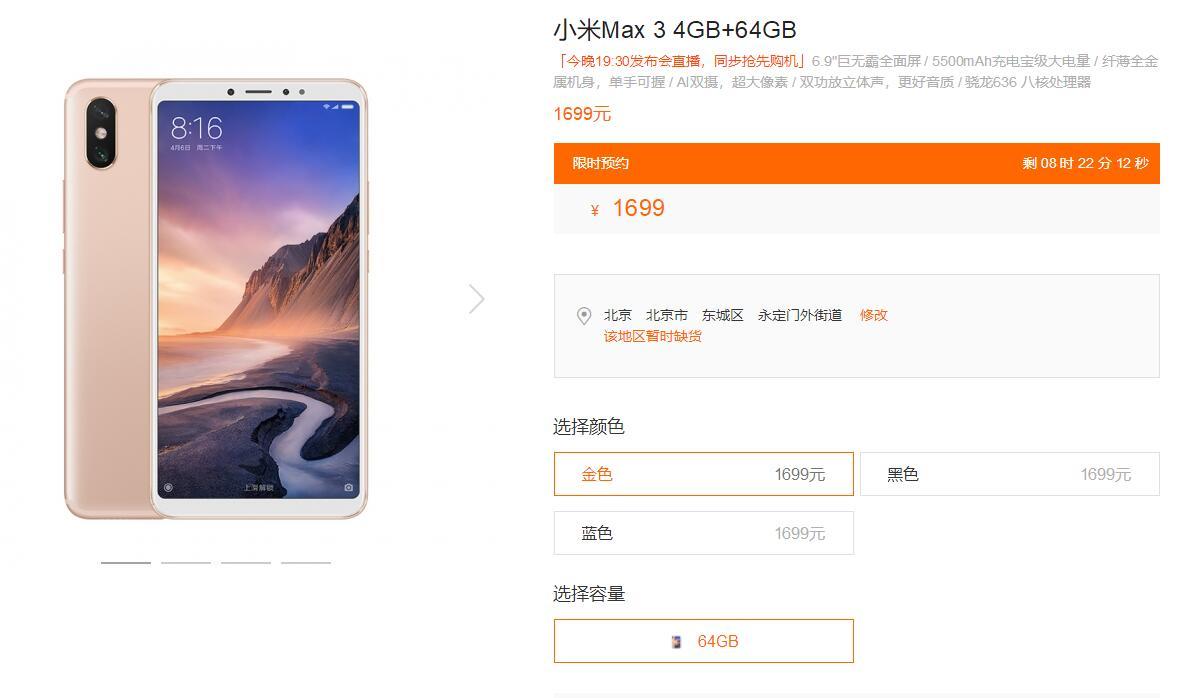Click the 小米Max 3 4GB+64GB title
The width and height of the screenshot is (1192, 698).
675,30
